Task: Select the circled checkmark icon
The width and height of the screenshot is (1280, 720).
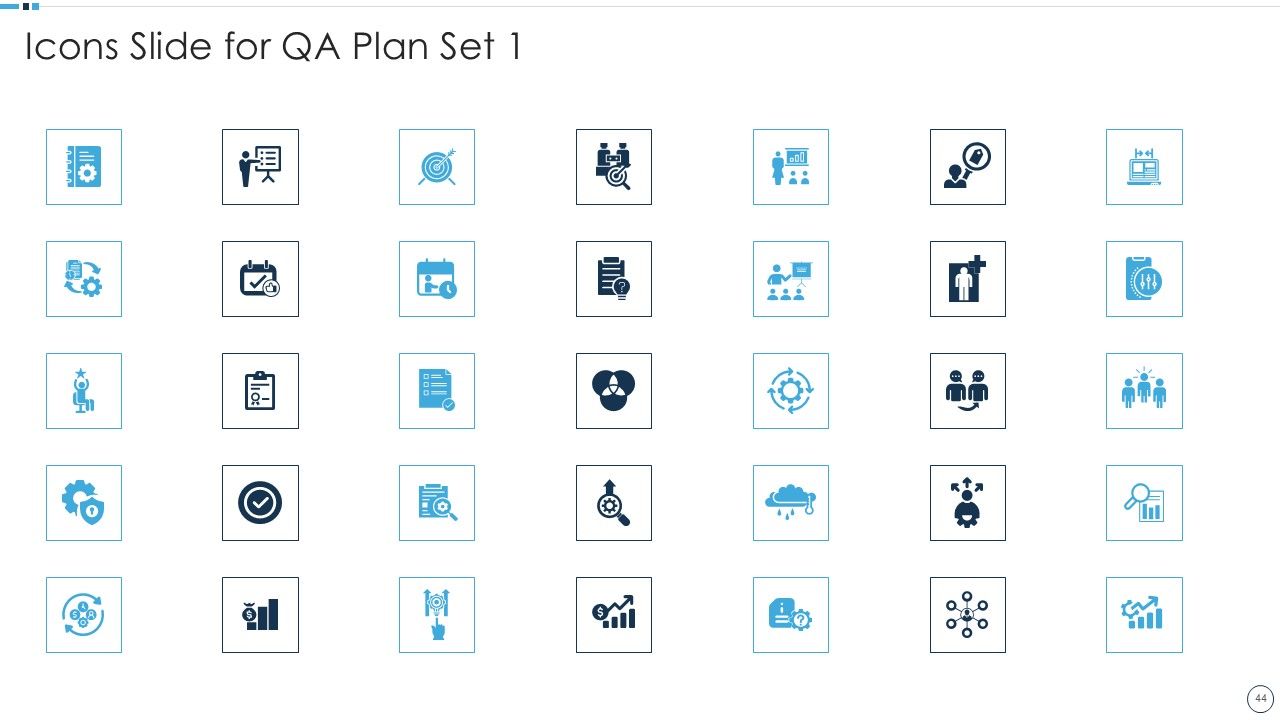Action: coord(260,503)
